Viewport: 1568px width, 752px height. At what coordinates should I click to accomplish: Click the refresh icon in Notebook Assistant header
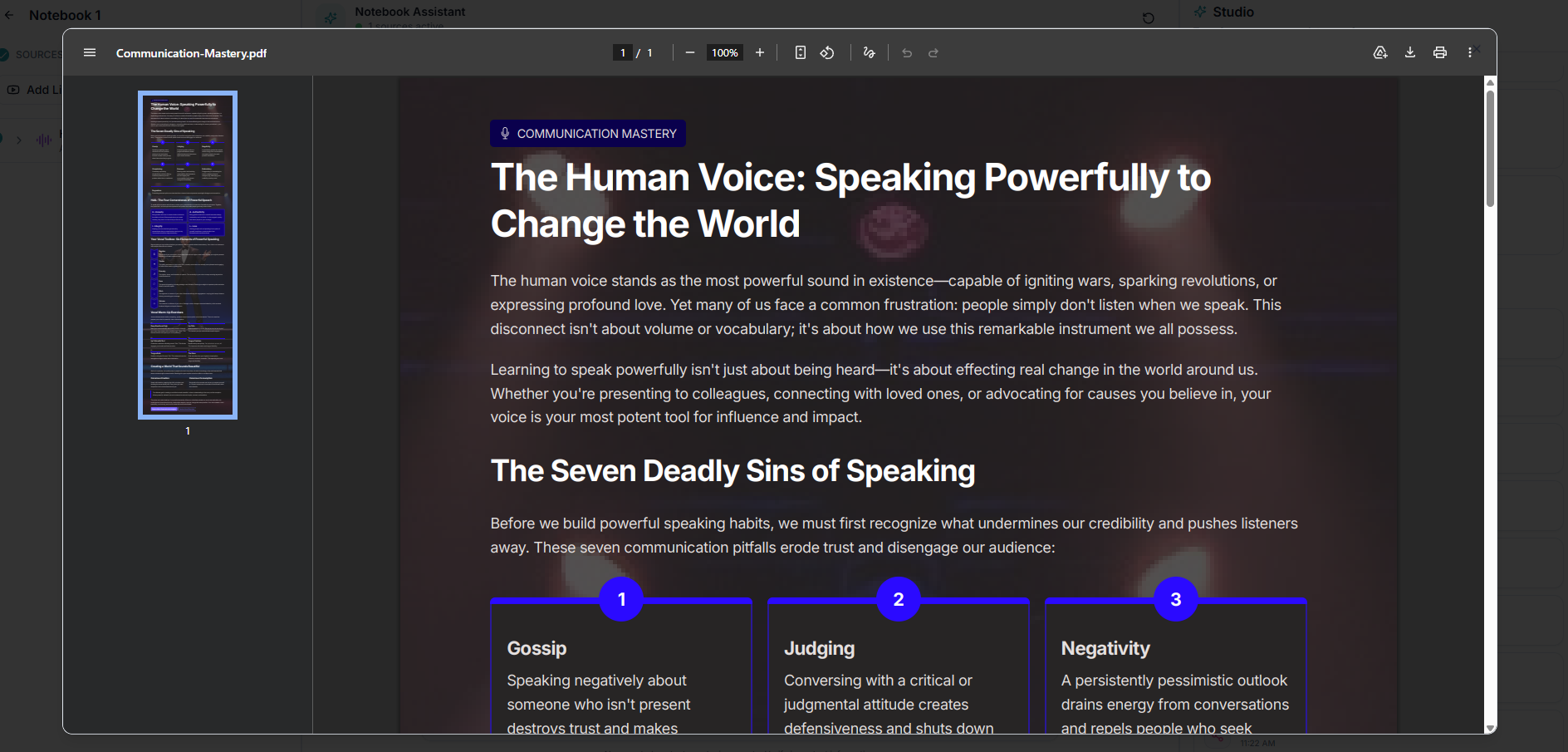click(1149, 17)
